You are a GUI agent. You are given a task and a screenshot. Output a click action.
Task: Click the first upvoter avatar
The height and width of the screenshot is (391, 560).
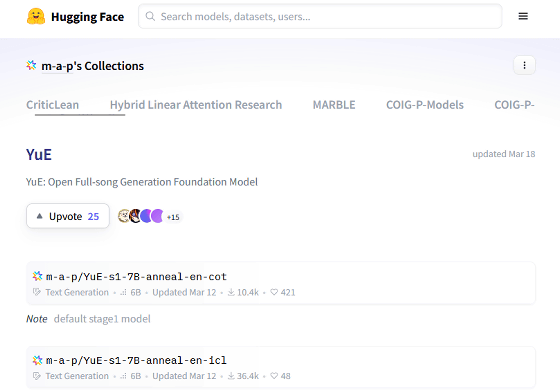tap(124, 216)
